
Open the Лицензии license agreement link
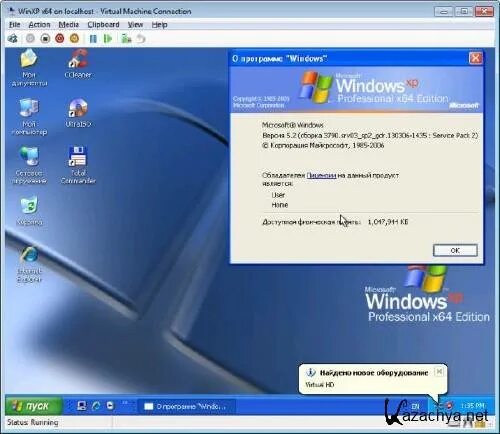point(321,175)
